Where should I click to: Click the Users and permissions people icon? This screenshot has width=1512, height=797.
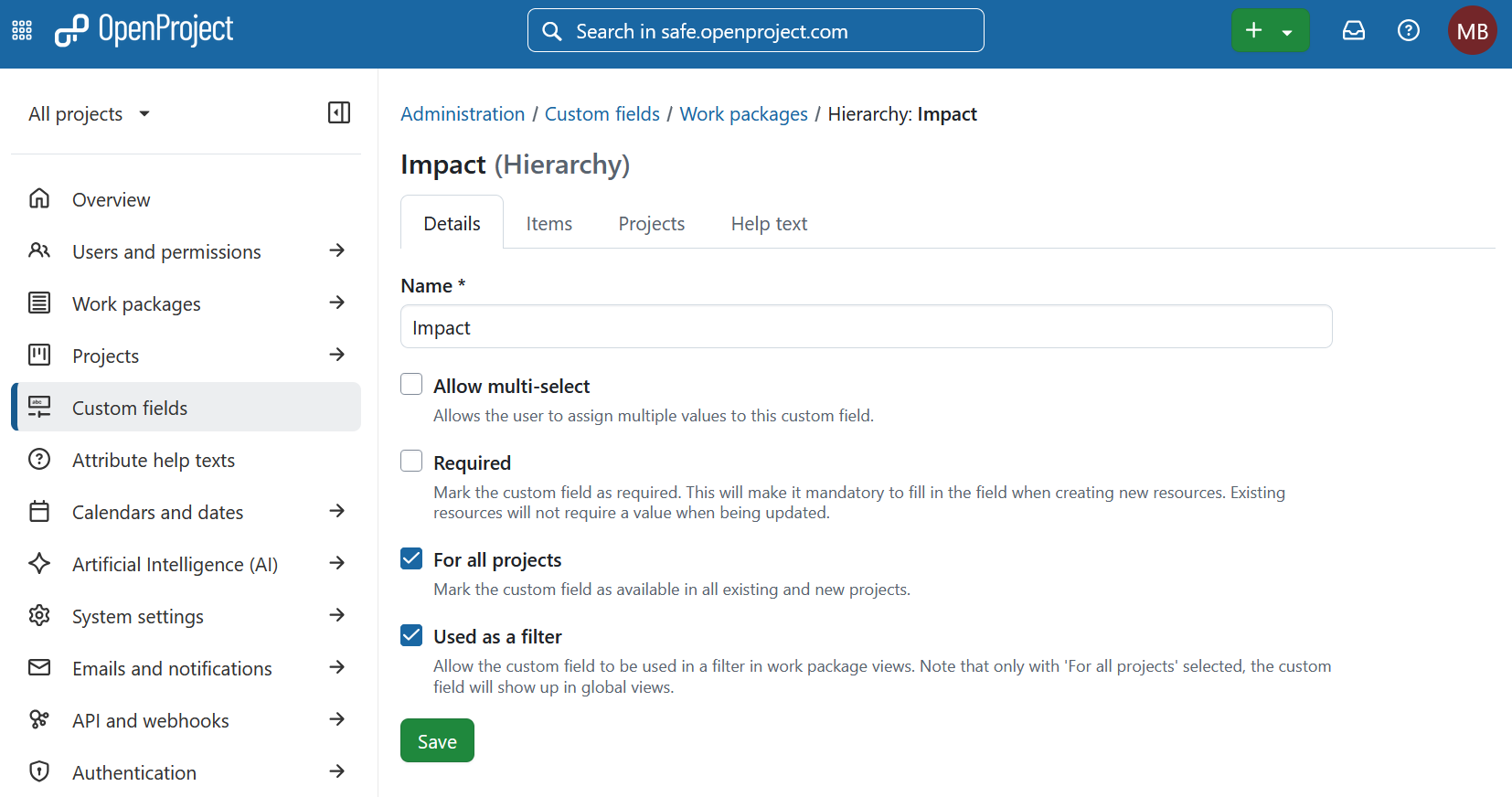(x=39, y=250)
